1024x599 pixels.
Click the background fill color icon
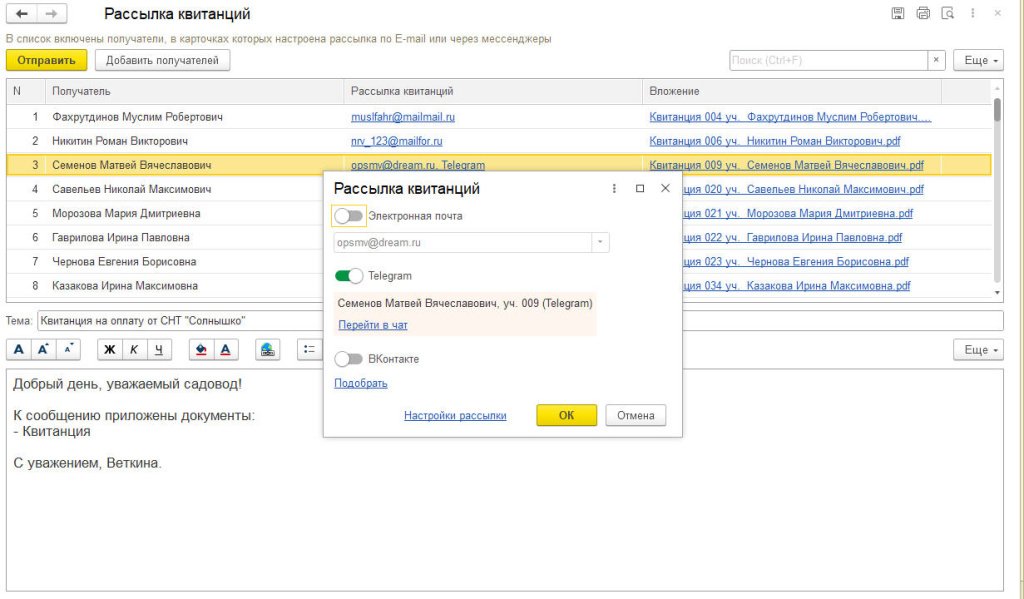coord(201,350)
